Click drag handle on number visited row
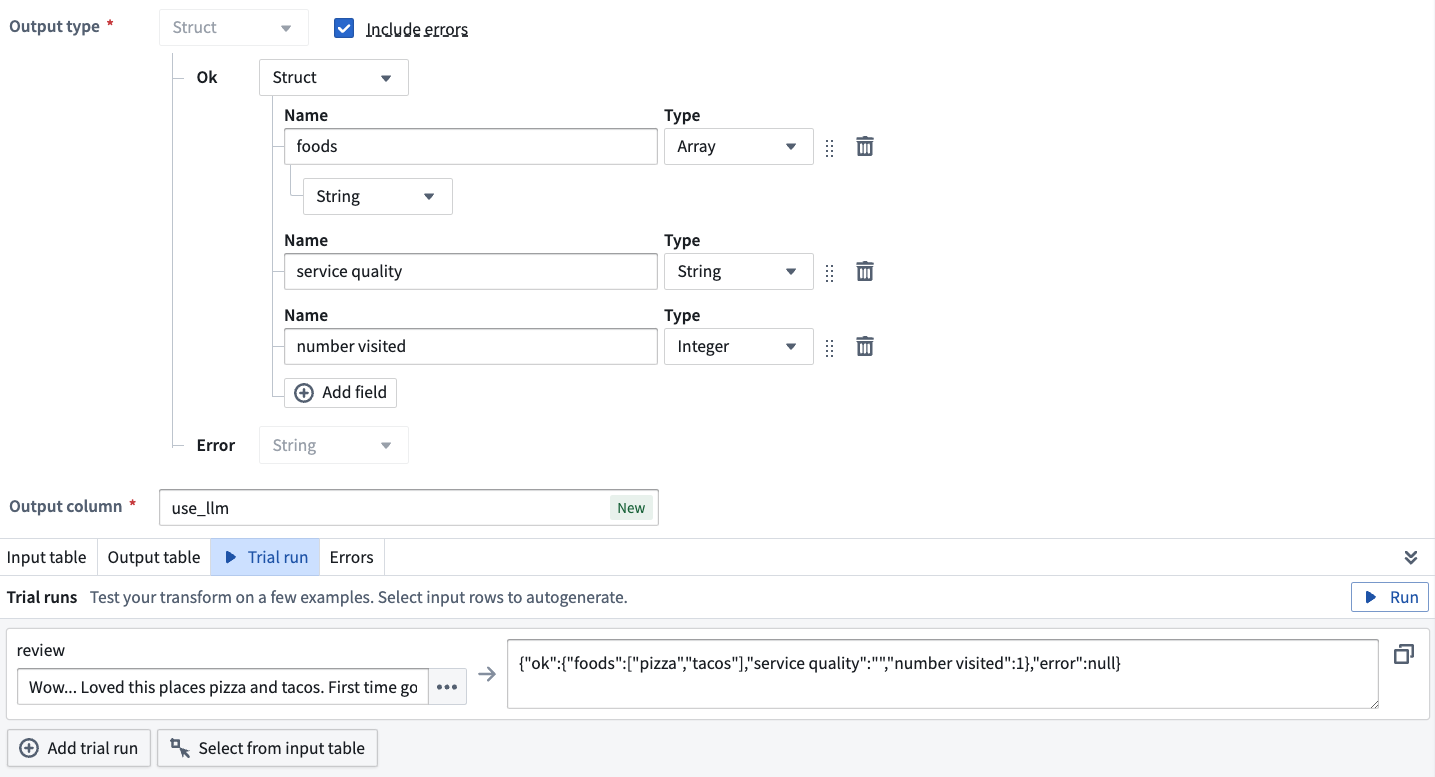The width and height of the screenshot is (1435, 777). (x=829, y=347)
